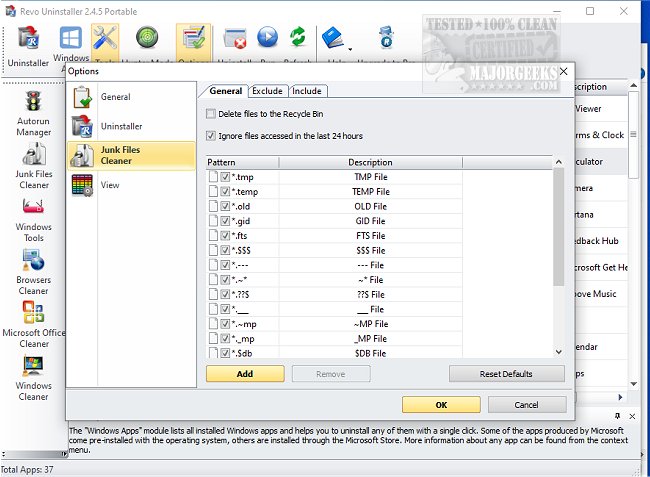Uncheck the *.~mp pattern checkbox
Screen dimensions: 650x477
coord(225,324)
